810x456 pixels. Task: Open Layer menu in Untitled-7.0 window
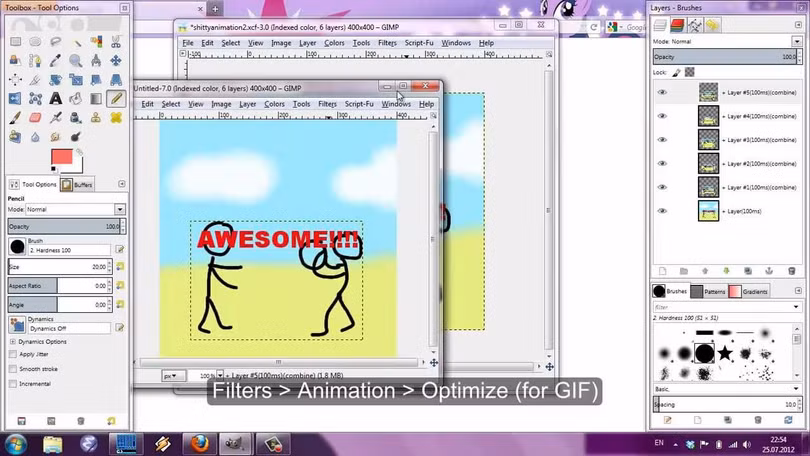247,104
